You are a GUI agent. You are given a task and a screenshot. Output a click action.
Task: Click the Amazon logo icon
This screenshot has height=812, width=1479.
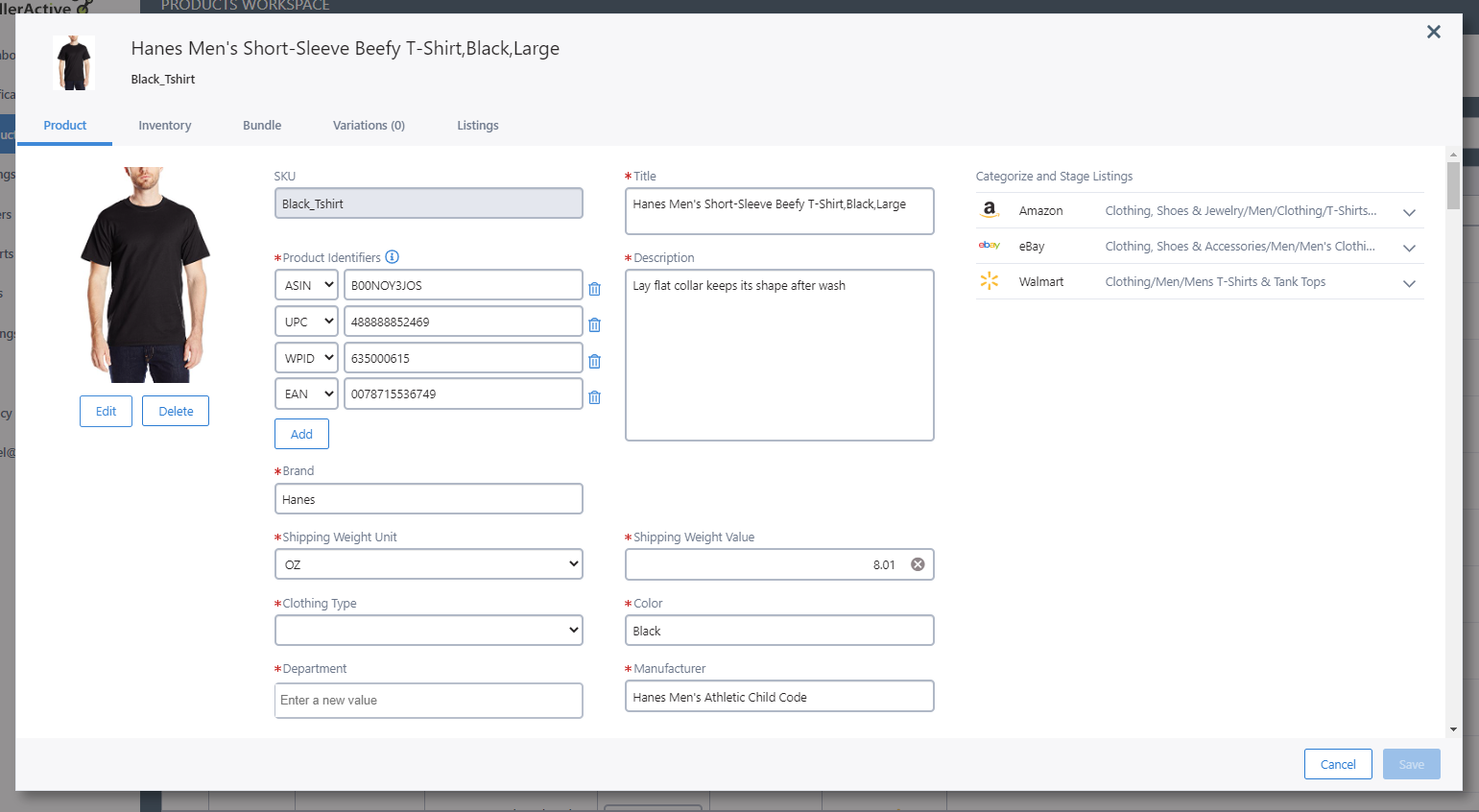coord(990,210)
